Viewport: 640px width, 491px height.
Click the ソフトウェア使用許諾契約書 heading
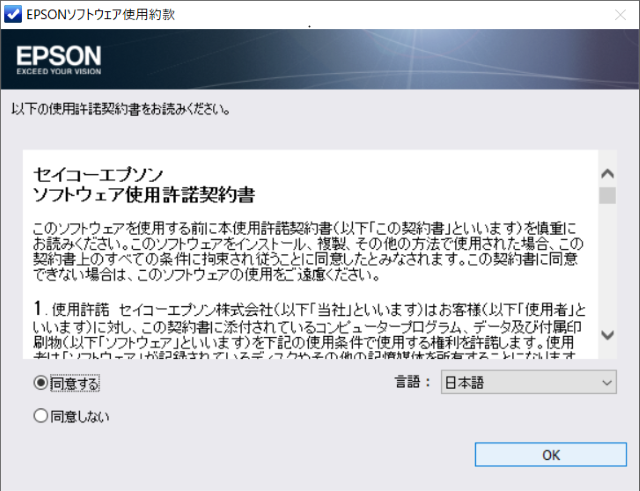click(144, 195)
